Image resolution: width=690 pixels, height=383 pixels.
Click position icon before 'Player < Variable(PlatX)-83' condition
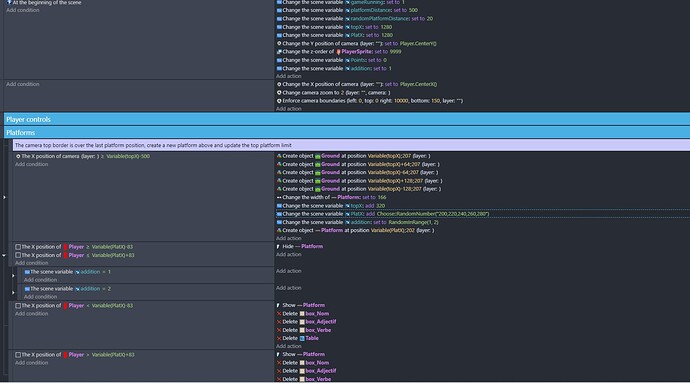(x=18, y=306)
